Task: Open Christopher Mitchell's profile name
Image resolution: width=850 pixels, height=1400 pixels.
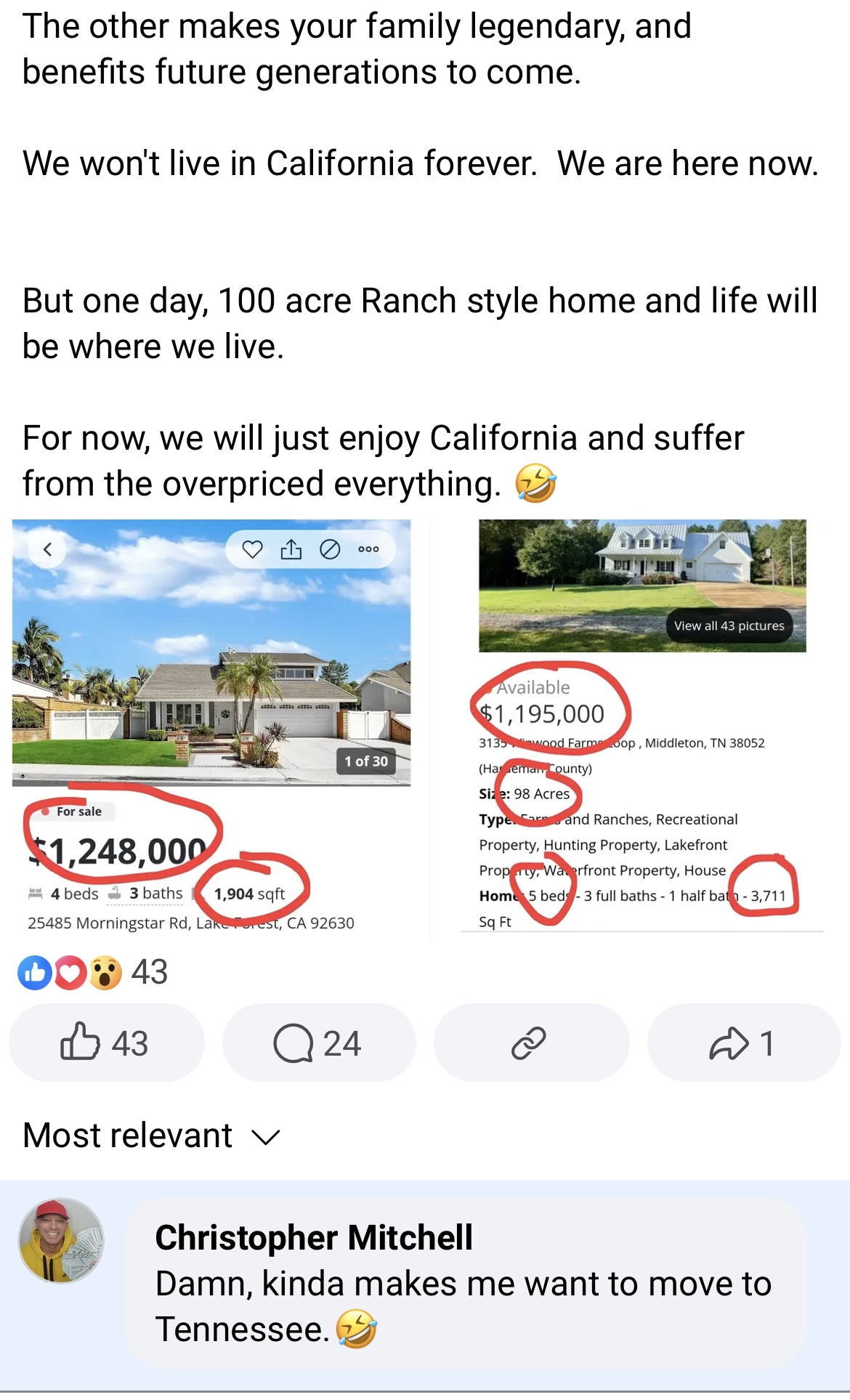Action: point(314,1237)
